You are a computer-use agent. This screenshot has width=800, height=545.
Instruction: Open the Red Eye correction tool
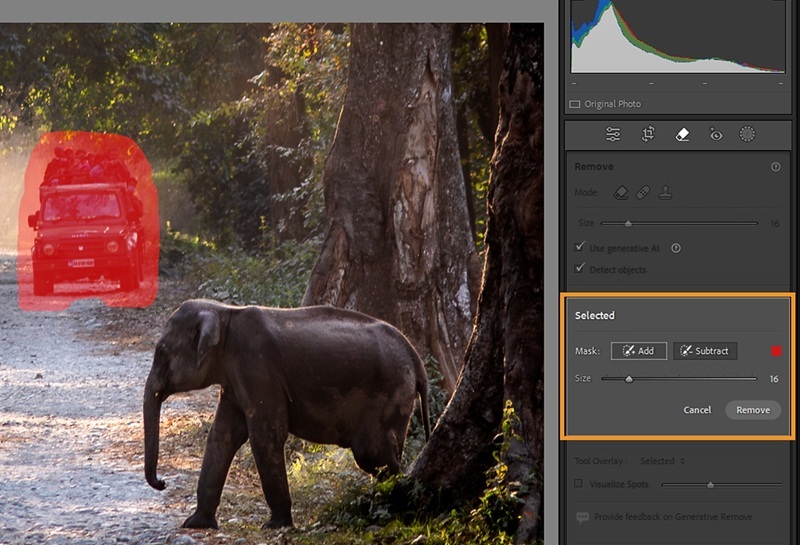click(x=716, y=134)
